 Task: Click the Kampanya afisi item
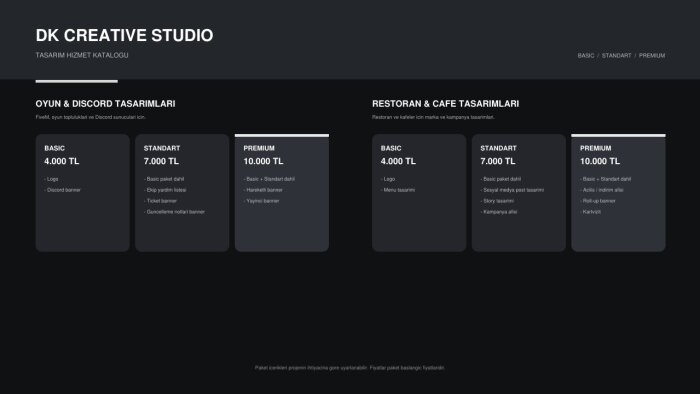point(499,212)
